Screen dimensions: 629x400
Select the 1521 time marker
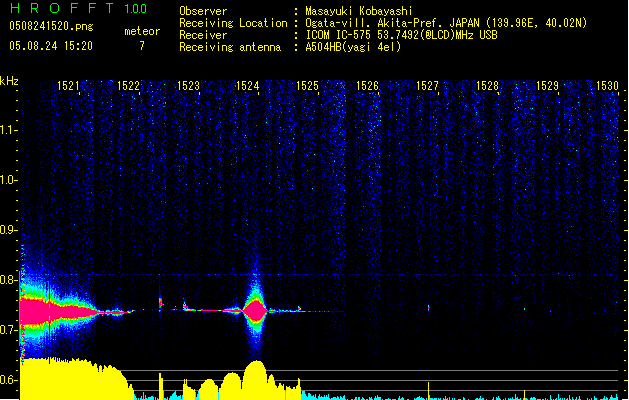tap(69, 87)
